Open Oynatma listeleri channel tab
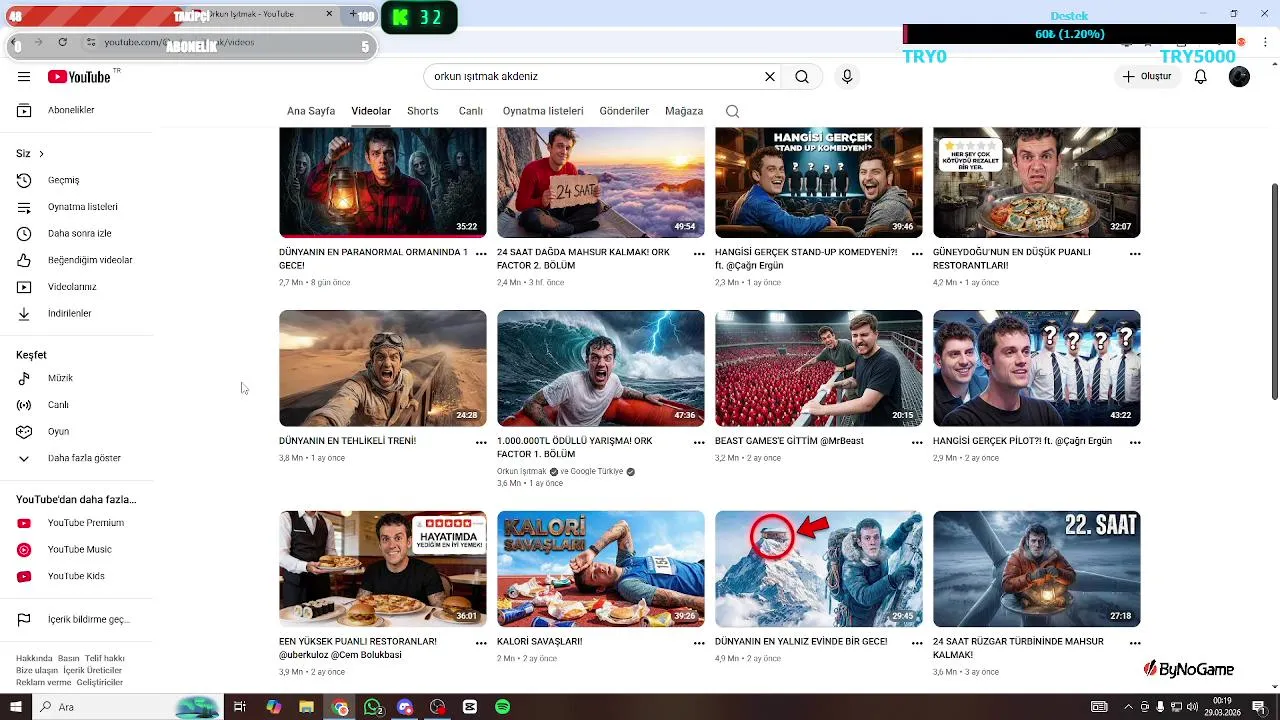1280x720 pixels. pyautogui.click(x=543, y=111)
